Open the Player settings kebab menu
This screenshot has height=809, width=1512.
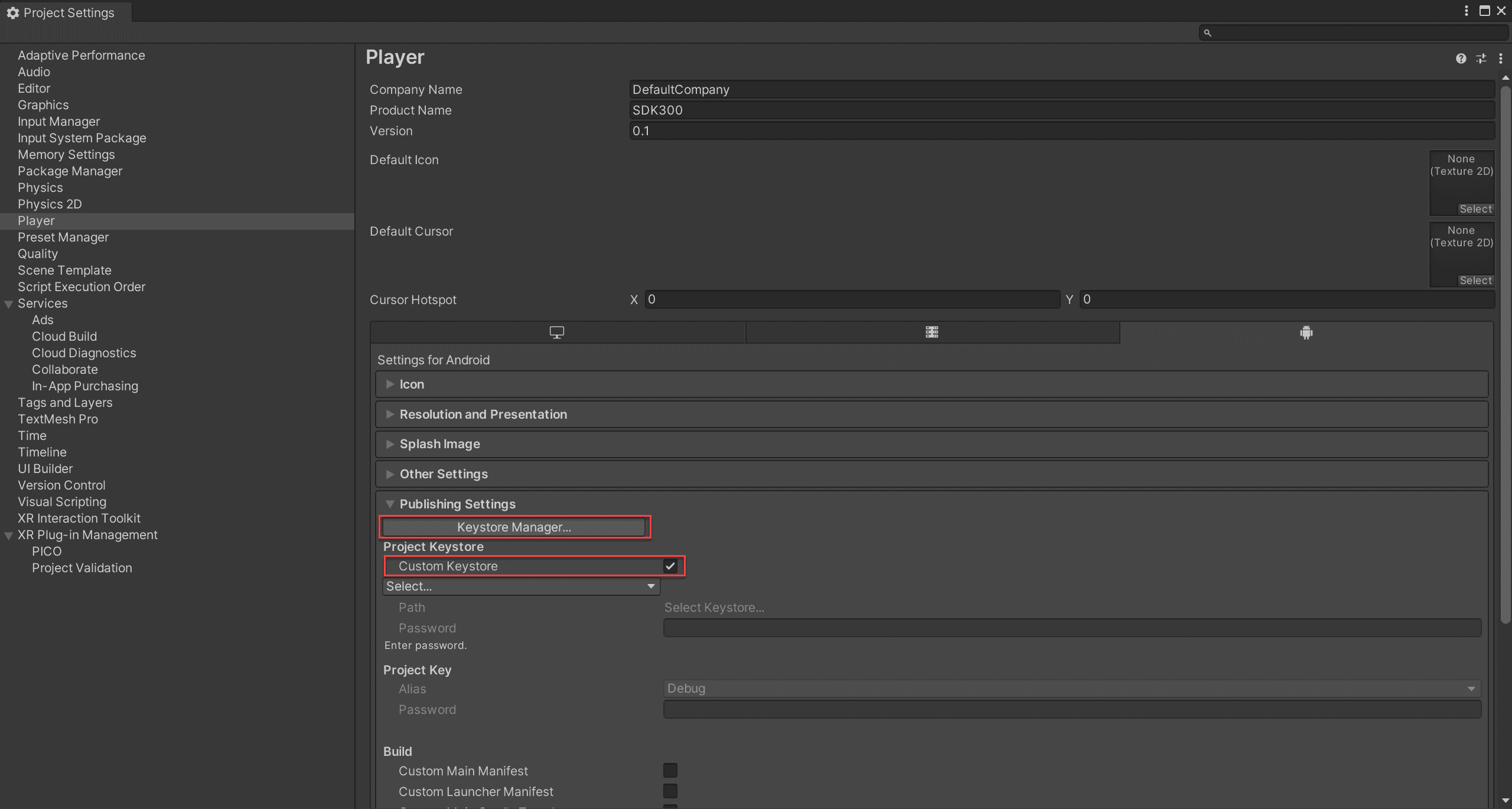tap(1500, 58)
